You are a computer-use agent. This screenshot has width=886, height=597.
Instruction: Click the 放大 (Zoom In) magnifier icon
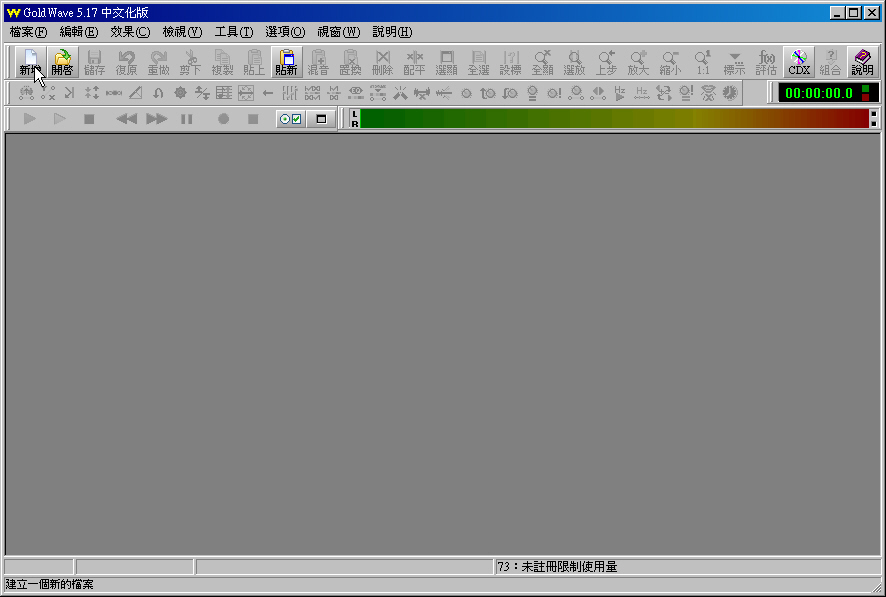(638, 62)
